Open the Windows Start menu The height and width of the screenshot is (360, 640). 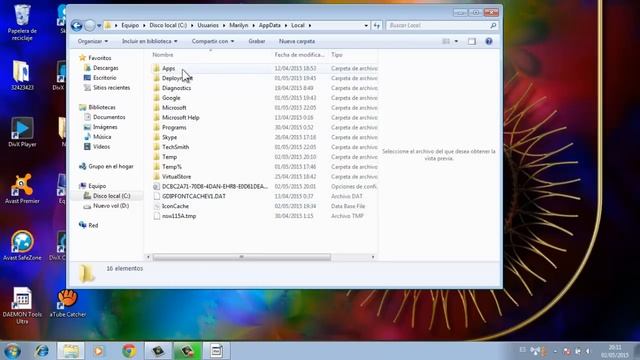tap(12, 351)
